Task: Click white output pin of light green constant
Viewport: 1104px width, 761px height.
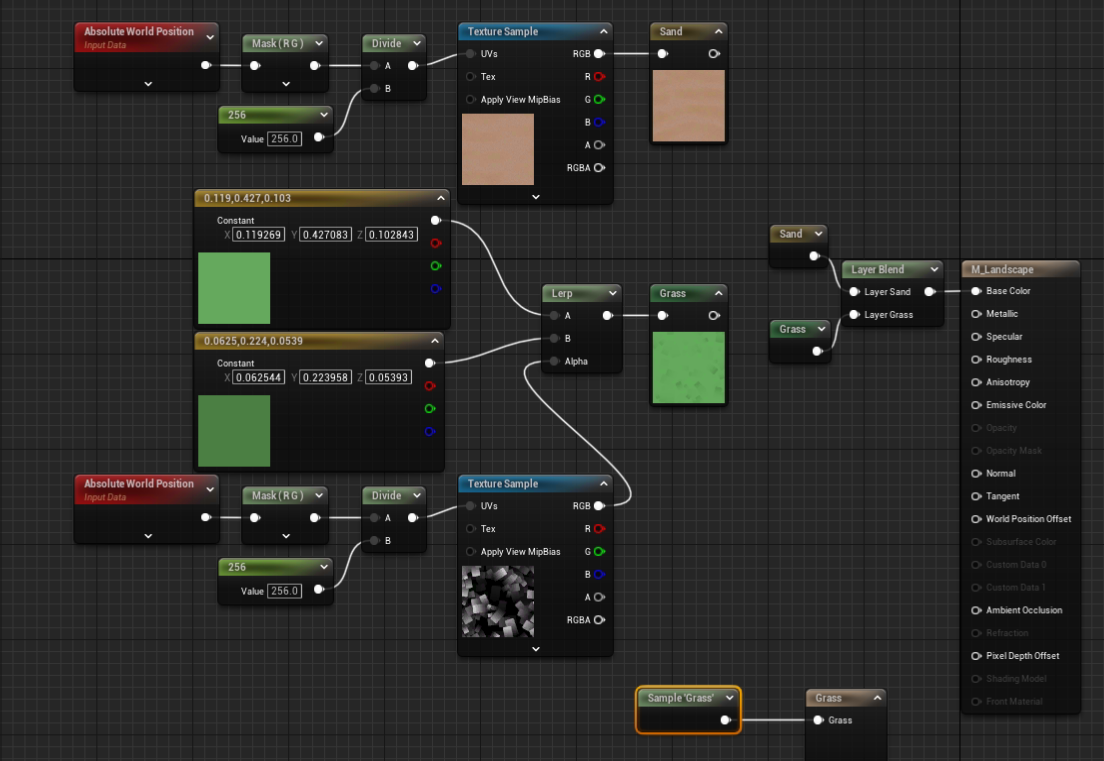Action: [x=436, y=220]
